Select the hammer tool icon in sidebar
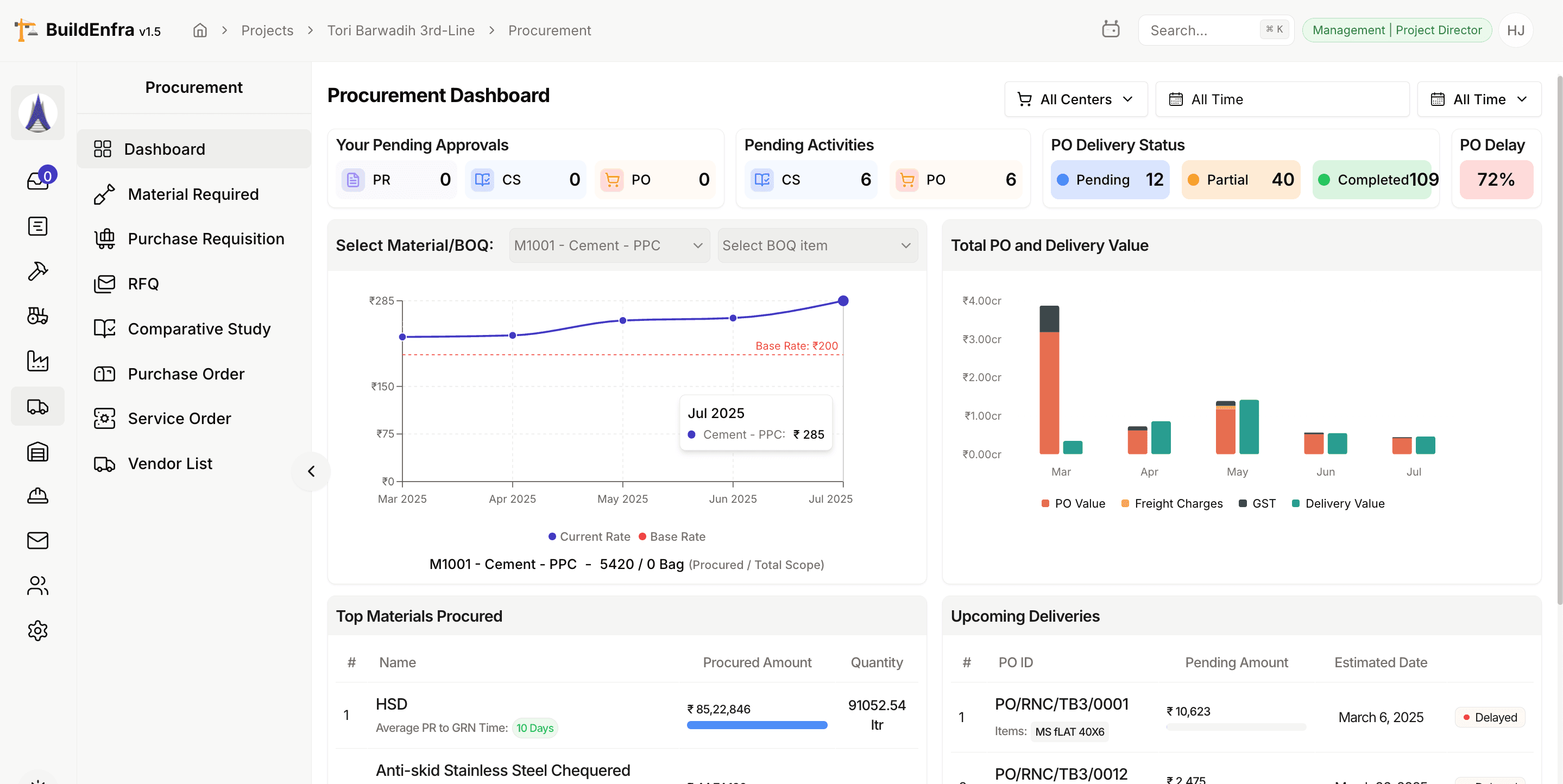The width and height of the screenshot is (1563, 784). [37, 270]
